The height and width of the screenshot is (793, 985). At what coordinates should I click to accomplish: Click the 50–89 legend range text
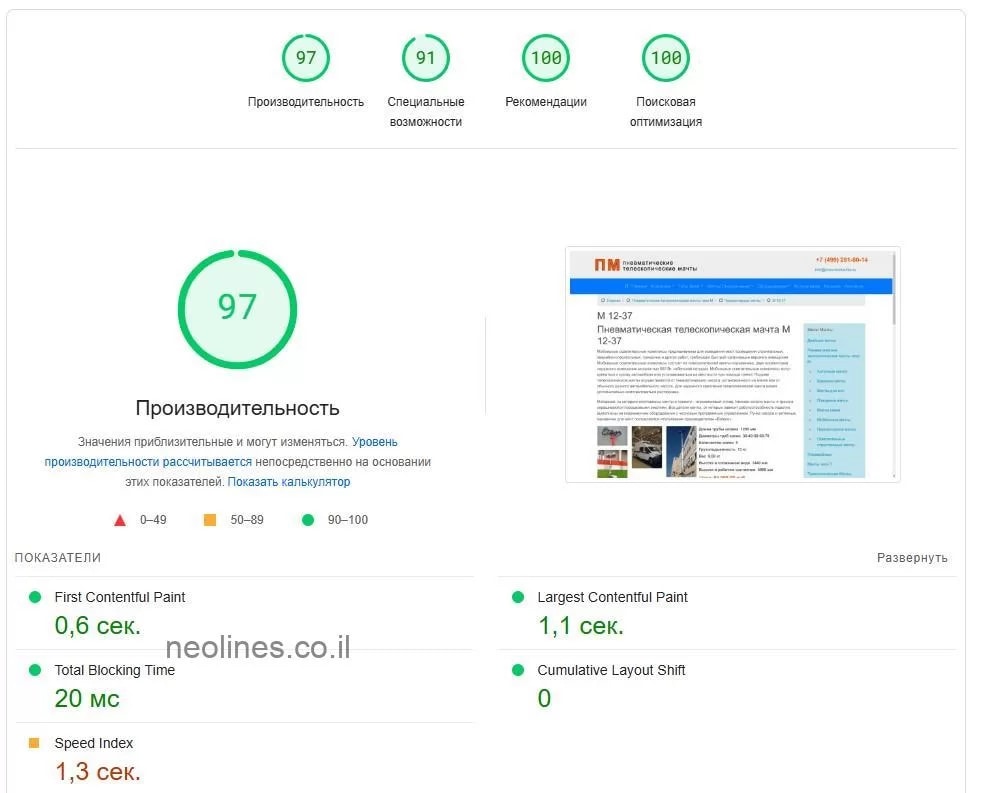(x=246, y=520)
